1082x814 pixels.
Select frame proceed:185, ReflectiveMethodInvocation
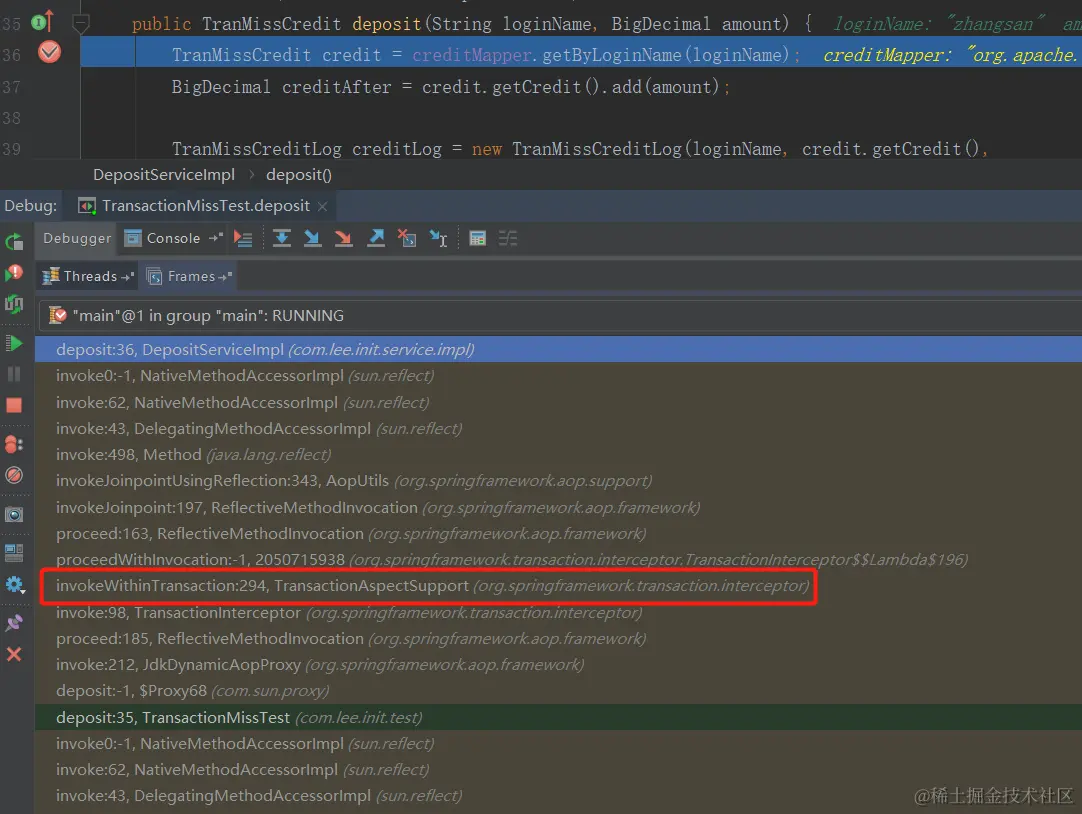[558, 639]
